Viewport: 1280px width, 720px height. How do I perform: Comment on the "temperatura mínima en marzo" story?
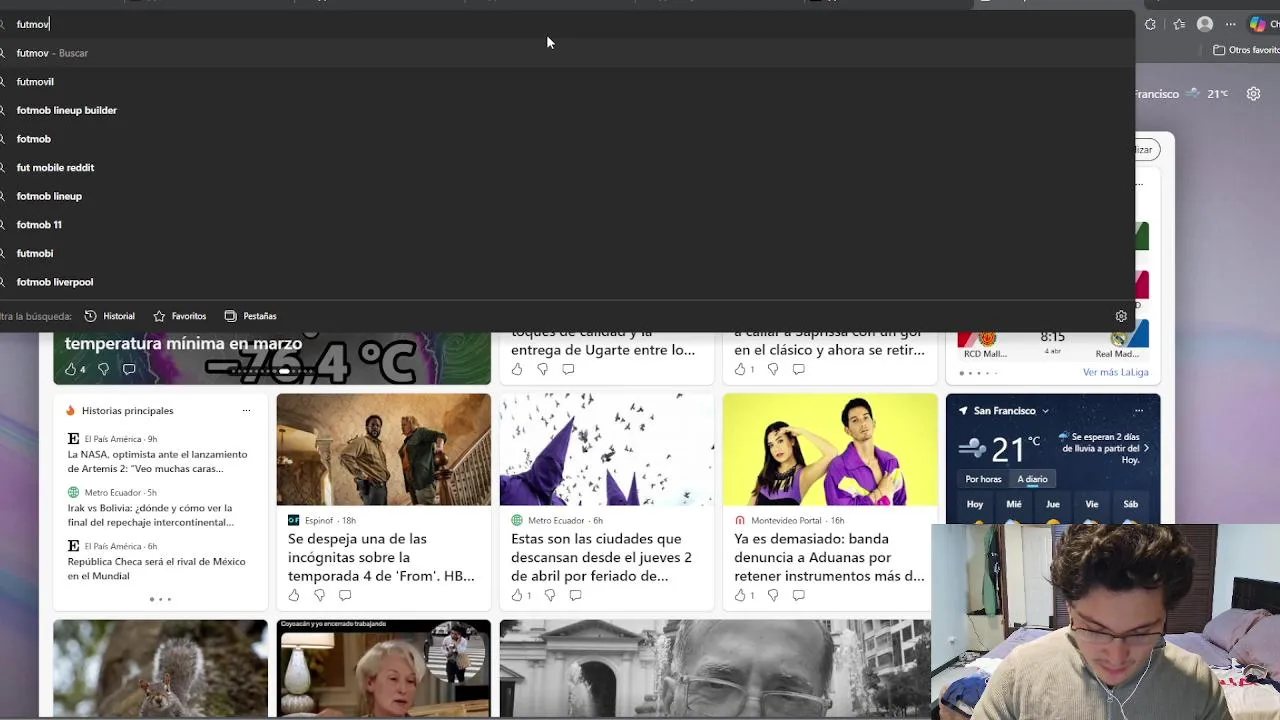pos(129,369)
